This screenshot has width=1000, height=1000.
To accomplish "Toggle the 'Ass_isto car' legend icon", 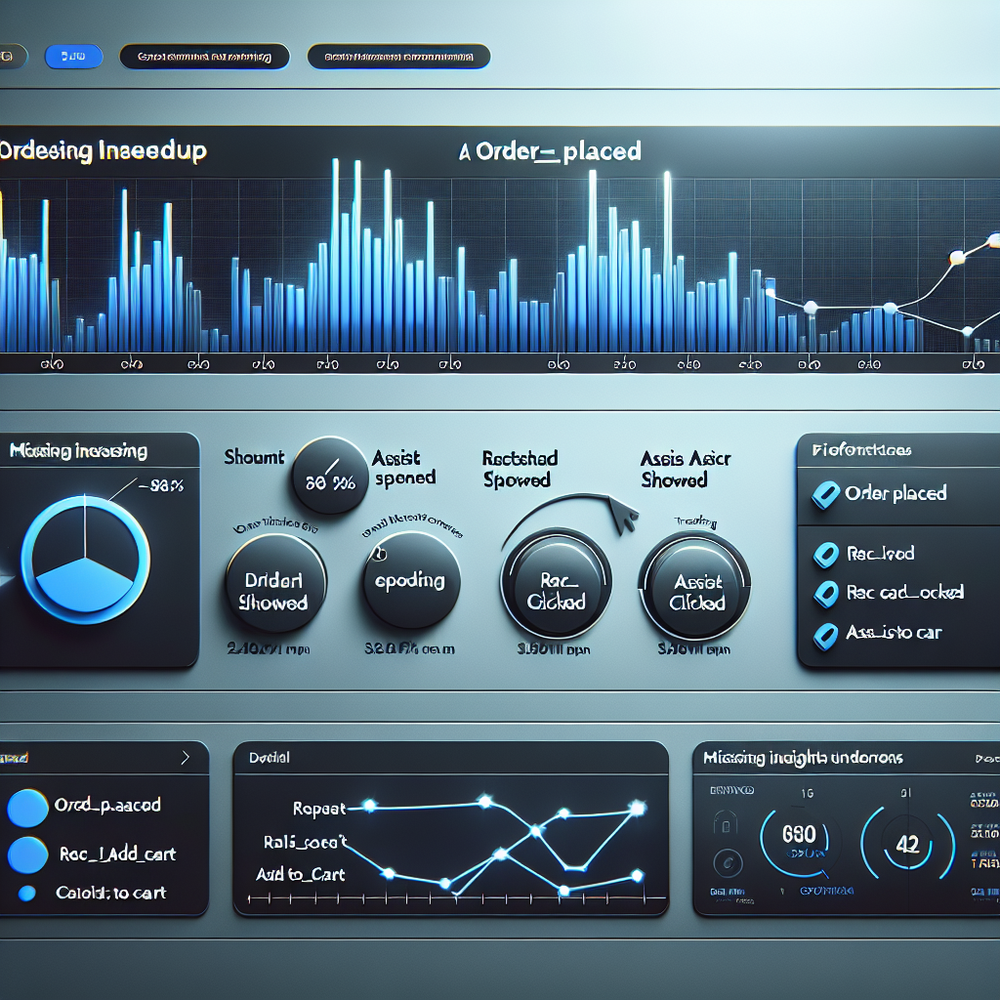I will pos(826,636).
